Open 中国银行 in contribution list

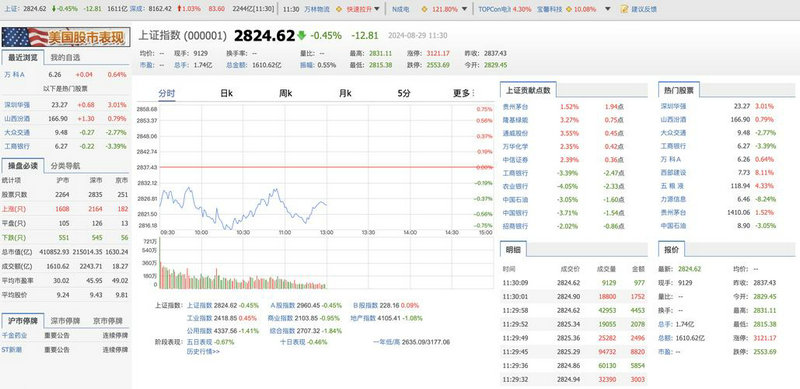515,213
